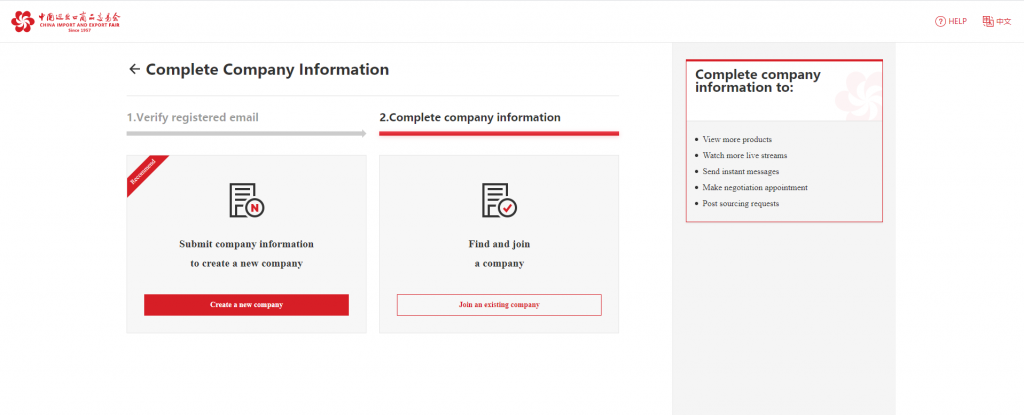Image resolution: width=1024 pixels, height=415 pixels.
Task: Click the new company document icon
Action: pos(246,200)
